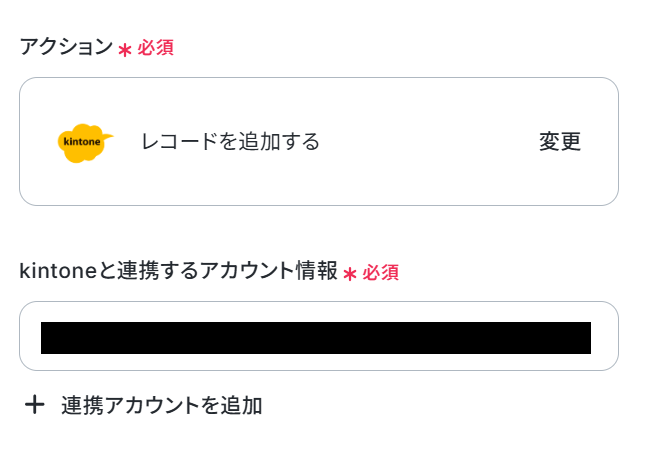Click the 必須 badge next to アカウント情報
This screenshot has height=451, width=656.
pyautogui.click(x=381, y=272)
